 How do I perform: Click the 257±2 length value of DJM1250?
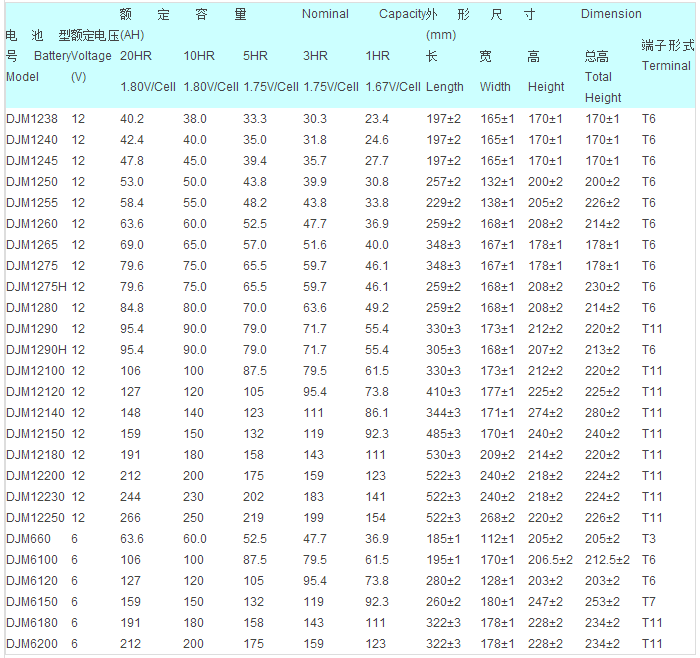[443, 182]
